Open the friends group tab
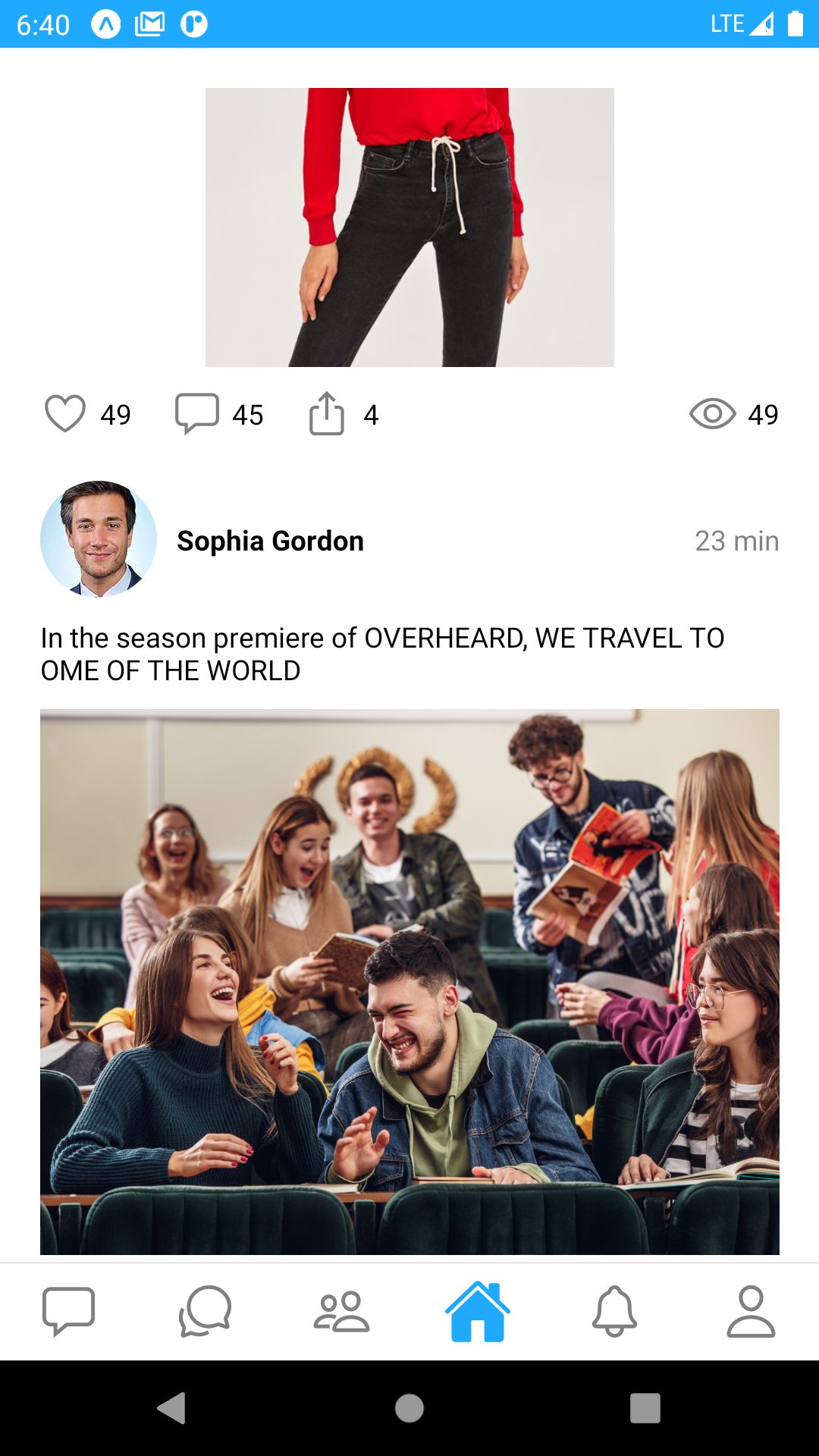The width and height of the screenshot is (819, 1456). (341, 1311)
